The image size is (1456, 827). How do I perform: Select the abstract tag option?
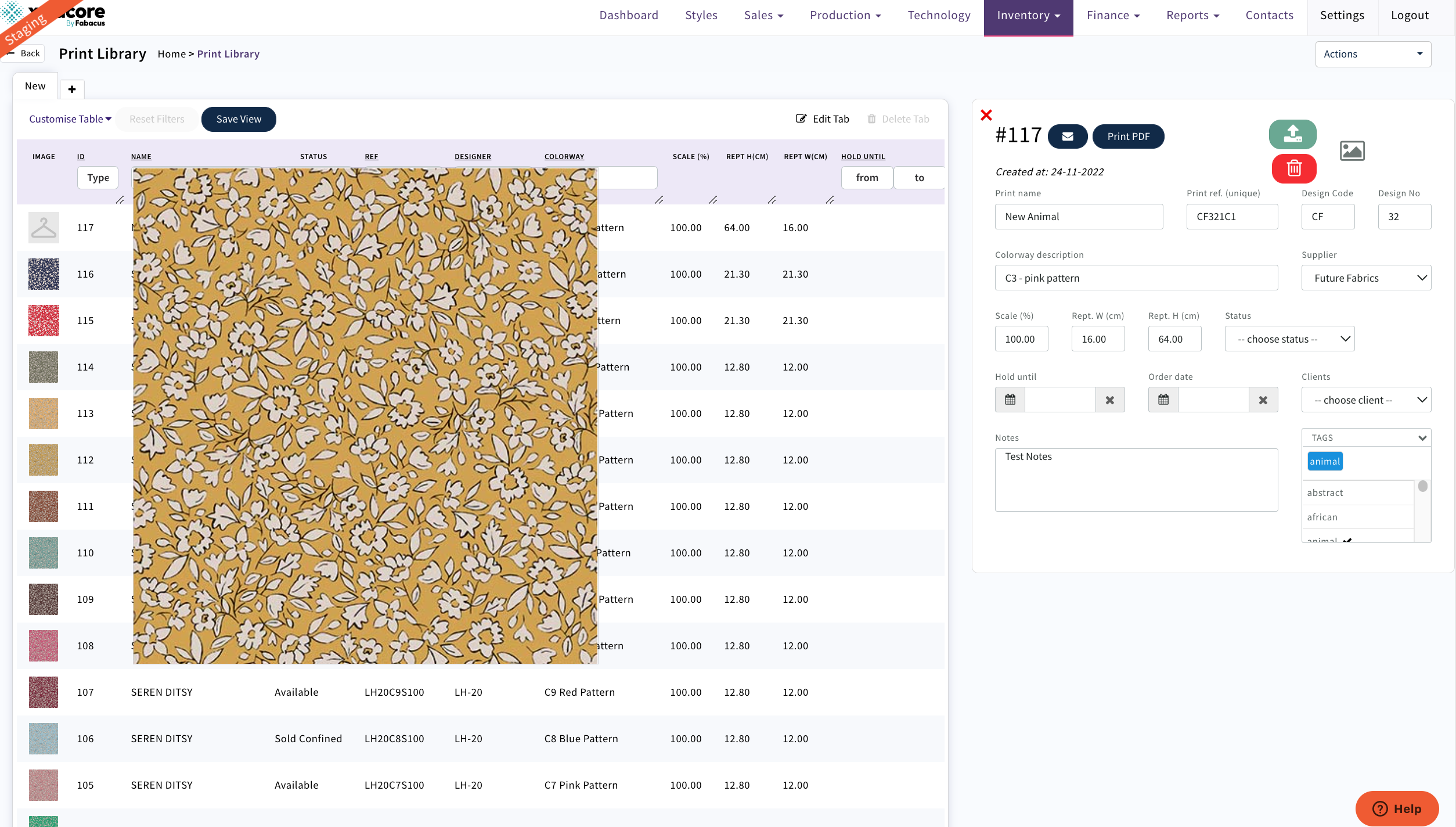click(x=1325, y=492)
